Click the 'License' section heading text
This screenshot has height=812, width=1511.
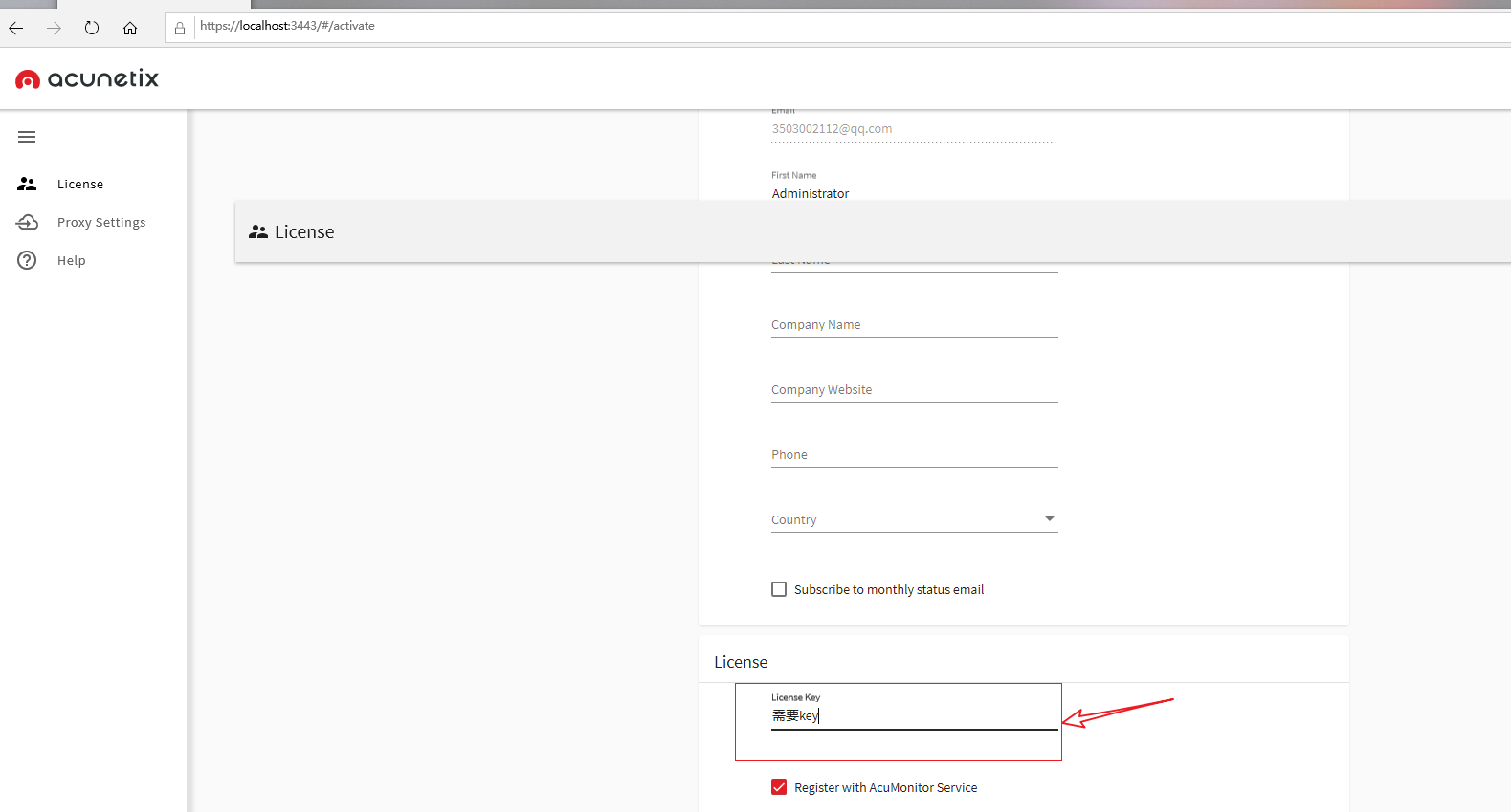coord(741,662)
